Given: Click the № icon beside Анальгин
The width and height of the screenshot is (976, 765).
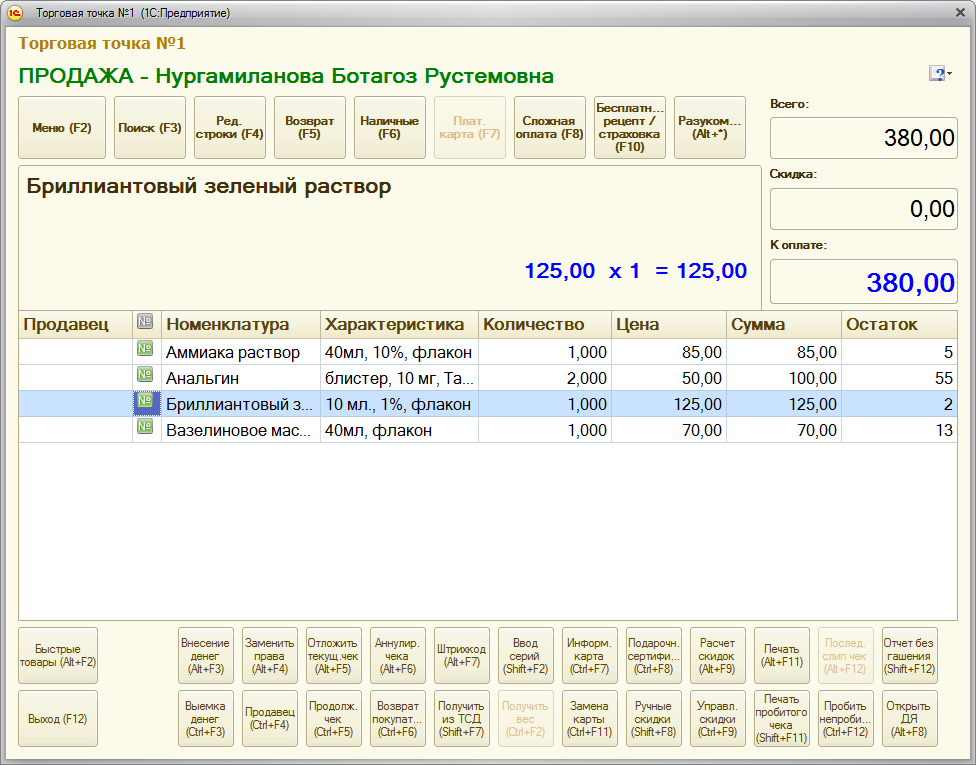Looking at the screenshot, I should click(145, 377).
